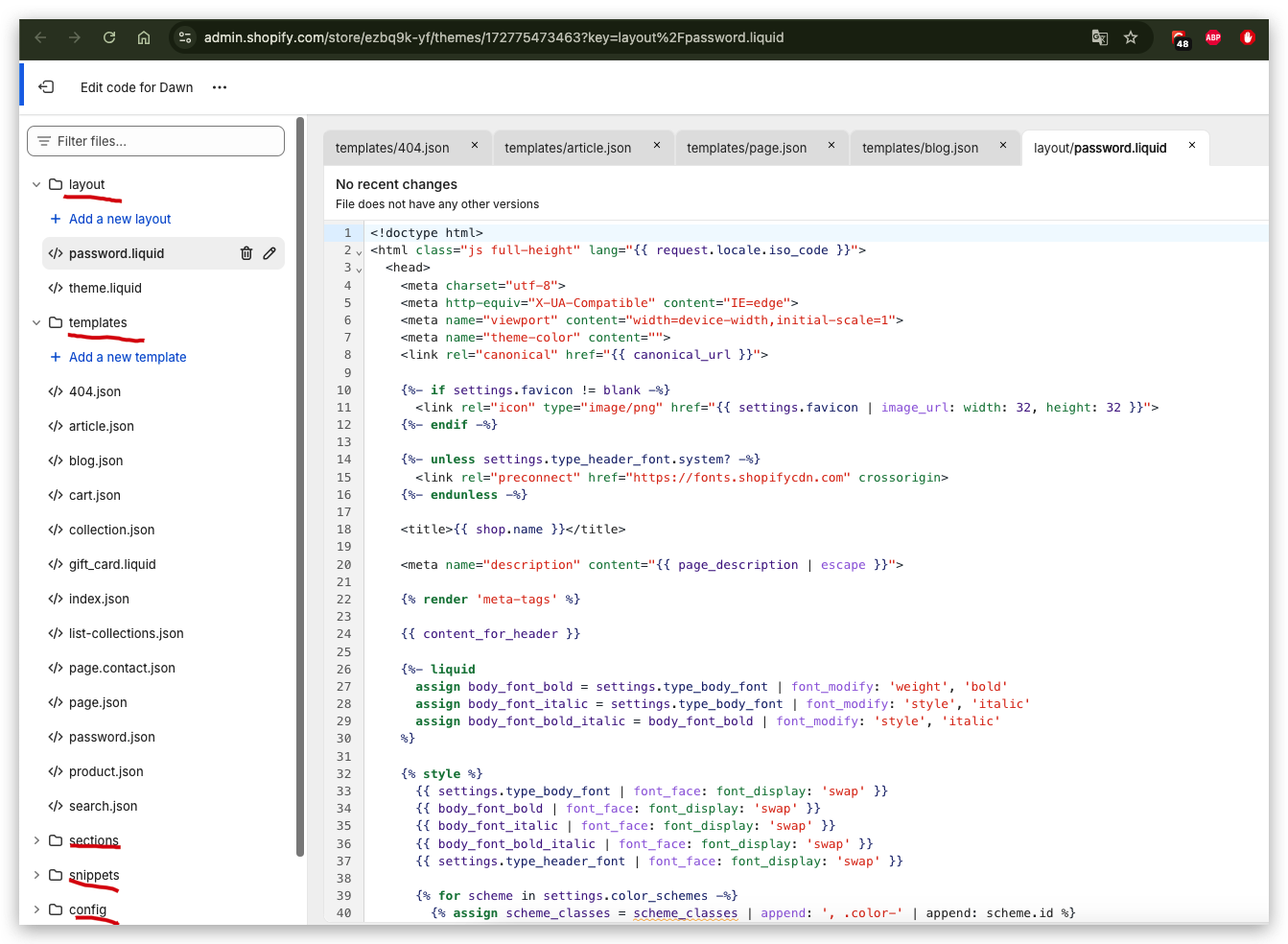Collapse the layout folder chevron
The image size is (1288, 944).
(36, 184)
